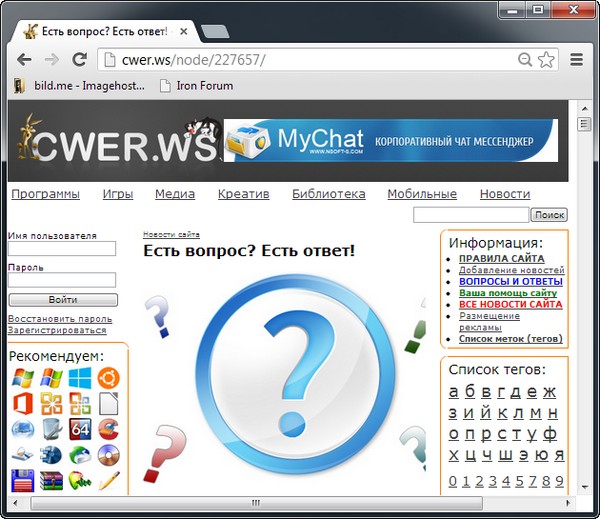The image size is (600, 519).
Task: Open the orange Ubuntu logo icon
Action: coord(109,378)
